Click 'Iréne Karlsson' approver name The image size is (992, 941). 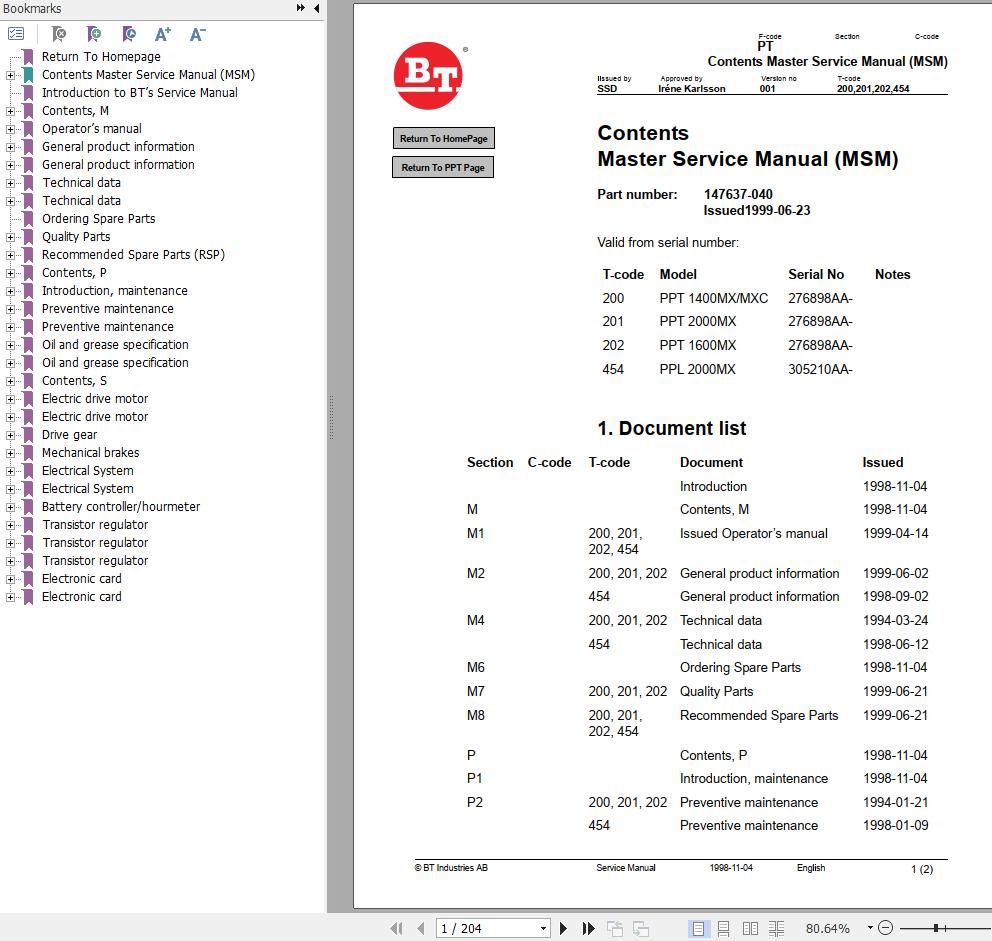click(x=691, y=89)
